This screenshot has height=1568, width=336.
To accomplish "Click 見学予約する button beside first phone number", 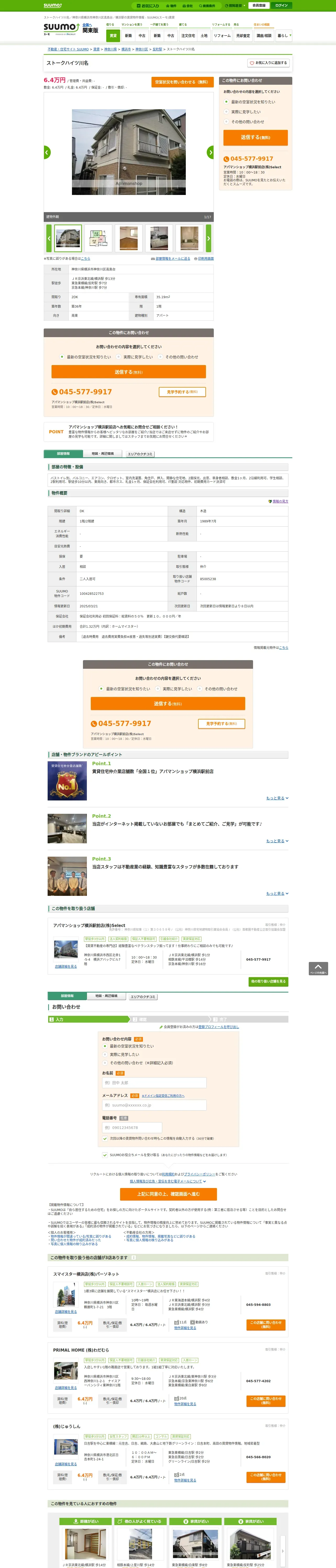I will pyautogui.click(x=182, y=392).
